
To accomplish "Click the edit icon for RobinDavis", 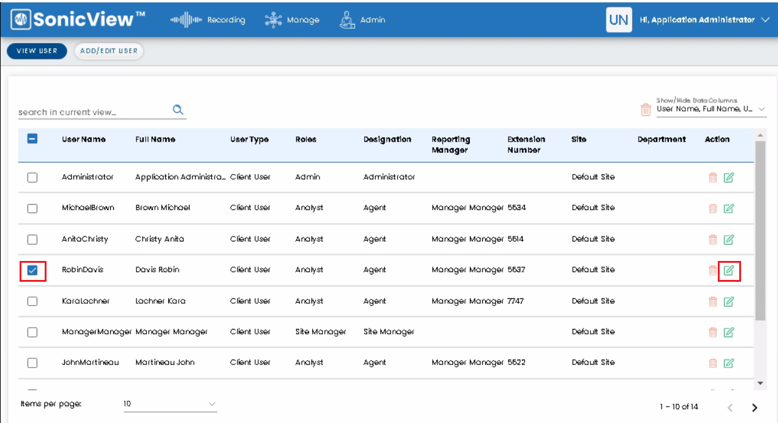I will pyautogui.click(x=728, y=270).
